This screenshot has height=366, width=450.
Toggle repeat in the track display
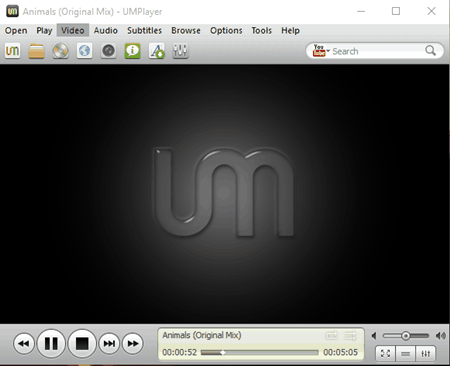(x=332, y=335)
